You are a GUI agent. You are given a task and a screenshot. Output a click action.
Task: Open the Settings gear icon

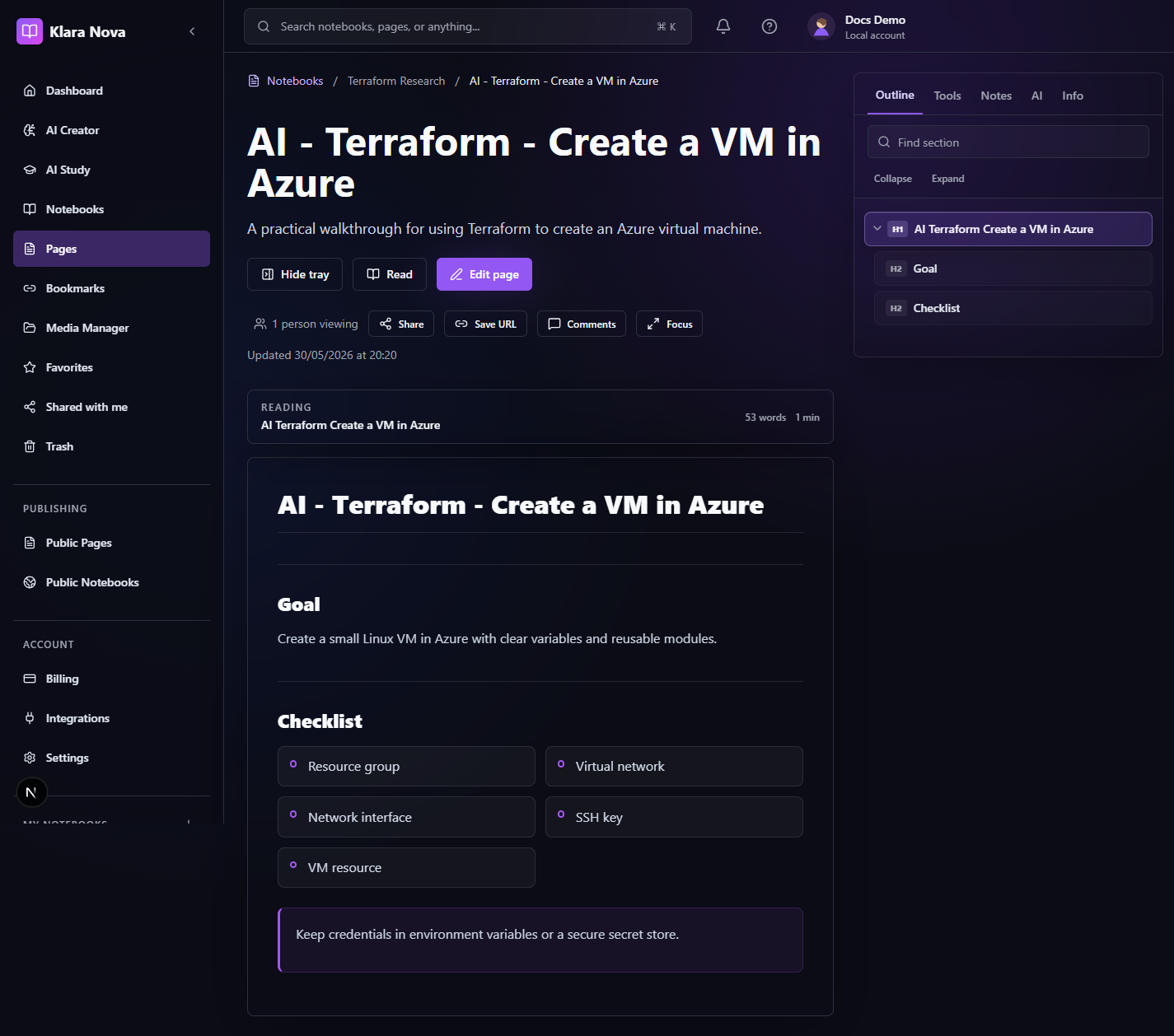click(x=30, y=758)
